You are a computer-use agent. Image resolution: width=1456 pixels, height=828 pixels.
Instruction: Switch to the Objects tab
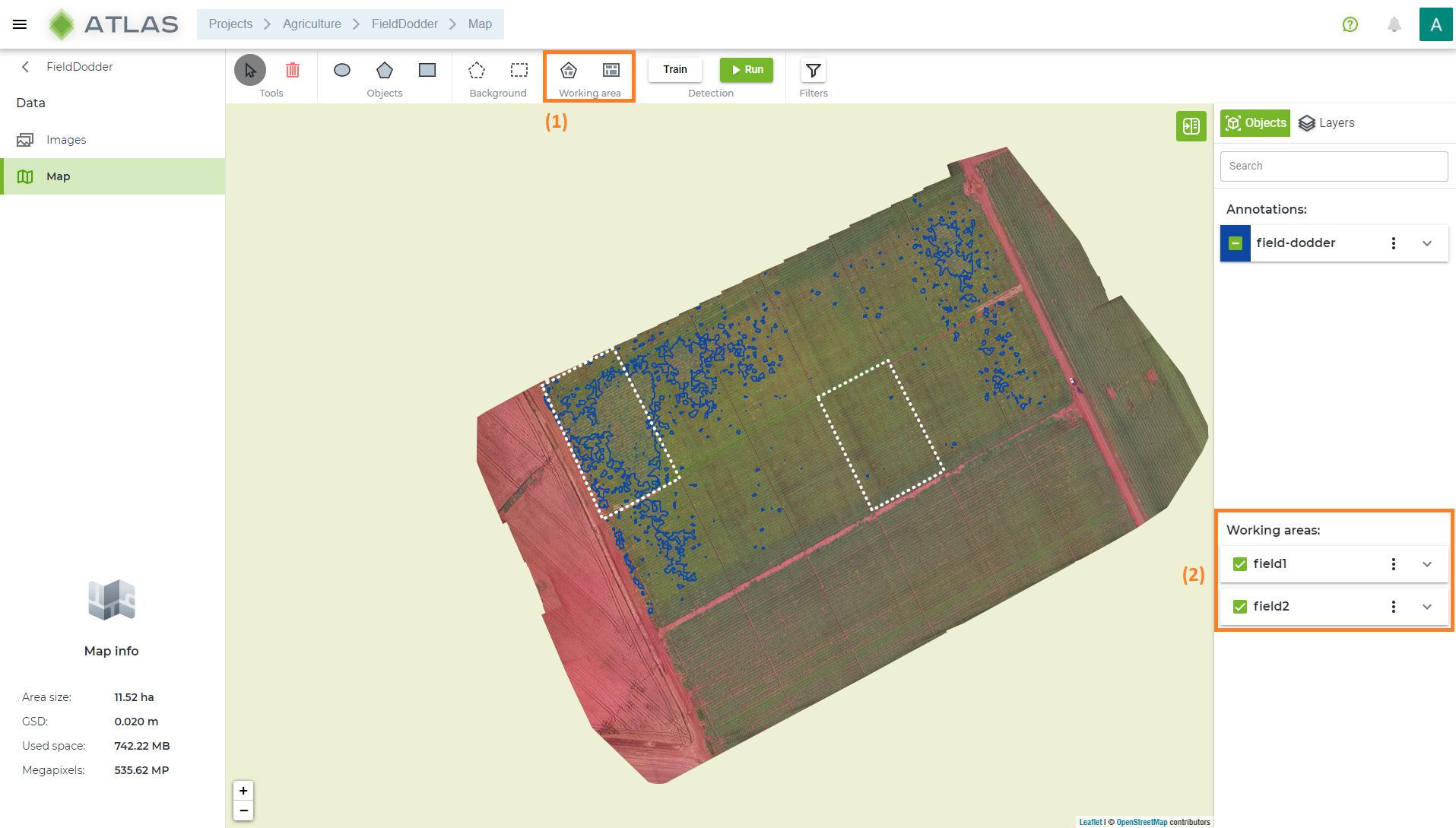[1255, 123]
